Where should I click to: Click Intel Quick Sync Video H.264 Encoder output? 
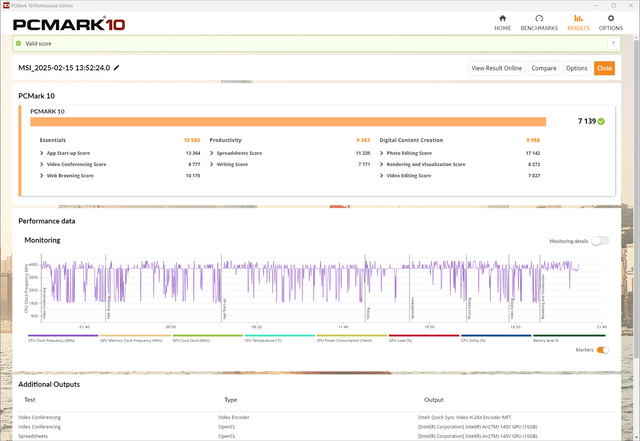click(x=464, y=417)
